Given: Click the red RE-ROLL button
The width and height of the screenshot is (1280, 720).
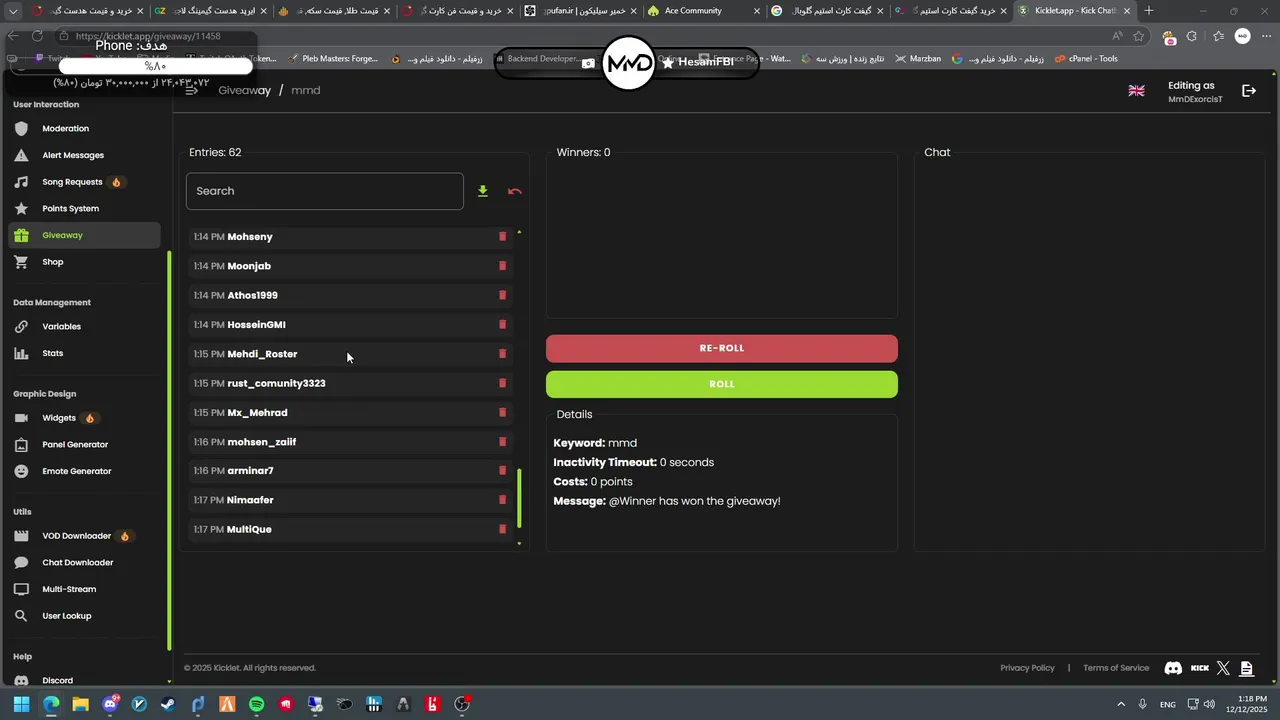Looking at the screenshot, I should pos(722,348).
